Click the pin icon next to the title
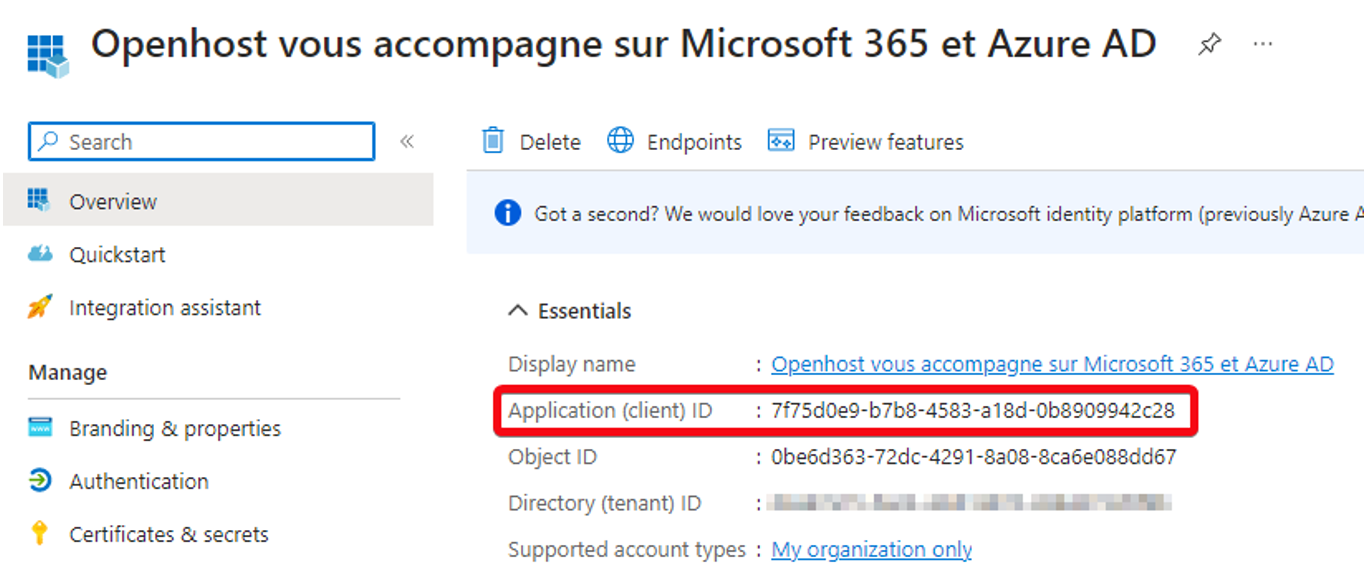 (x=1210, y=45)
